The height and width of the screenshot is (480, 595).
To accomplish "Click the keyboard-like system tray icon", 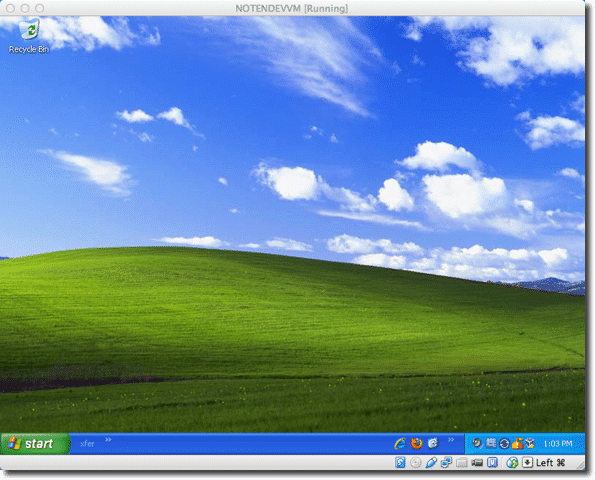I will pos(491,442).
